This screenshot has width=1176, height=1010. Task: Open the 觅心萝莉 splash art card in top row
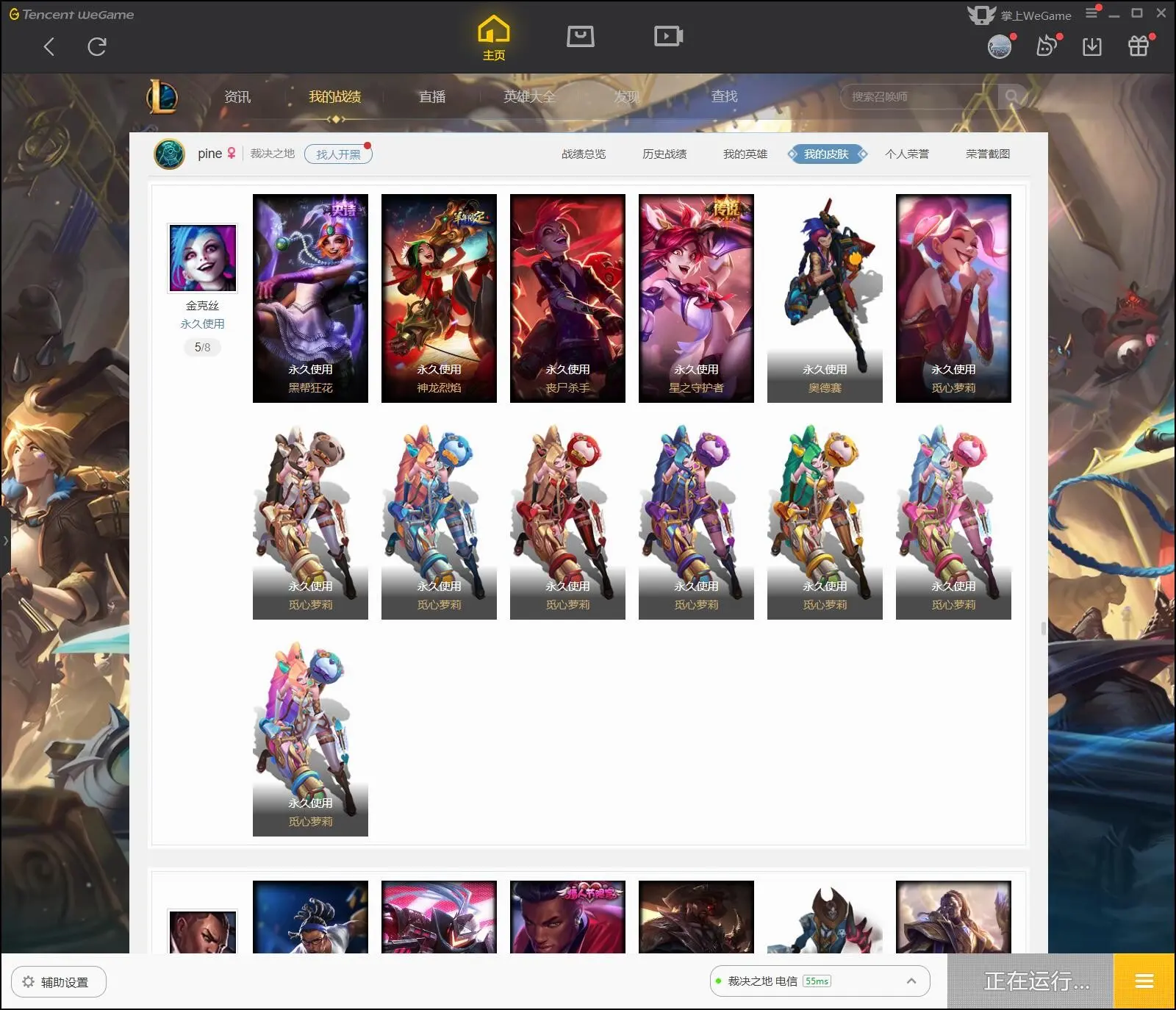(x=953, y=298)
